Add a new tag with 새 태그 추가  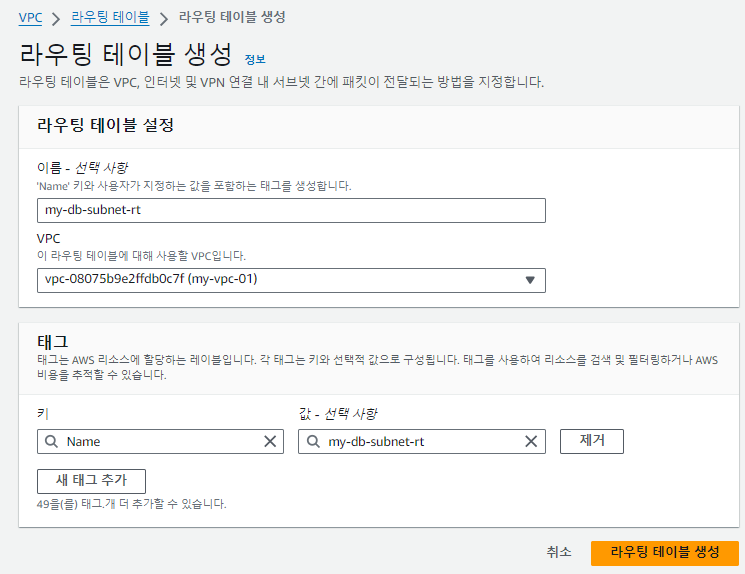click(91, 481)
